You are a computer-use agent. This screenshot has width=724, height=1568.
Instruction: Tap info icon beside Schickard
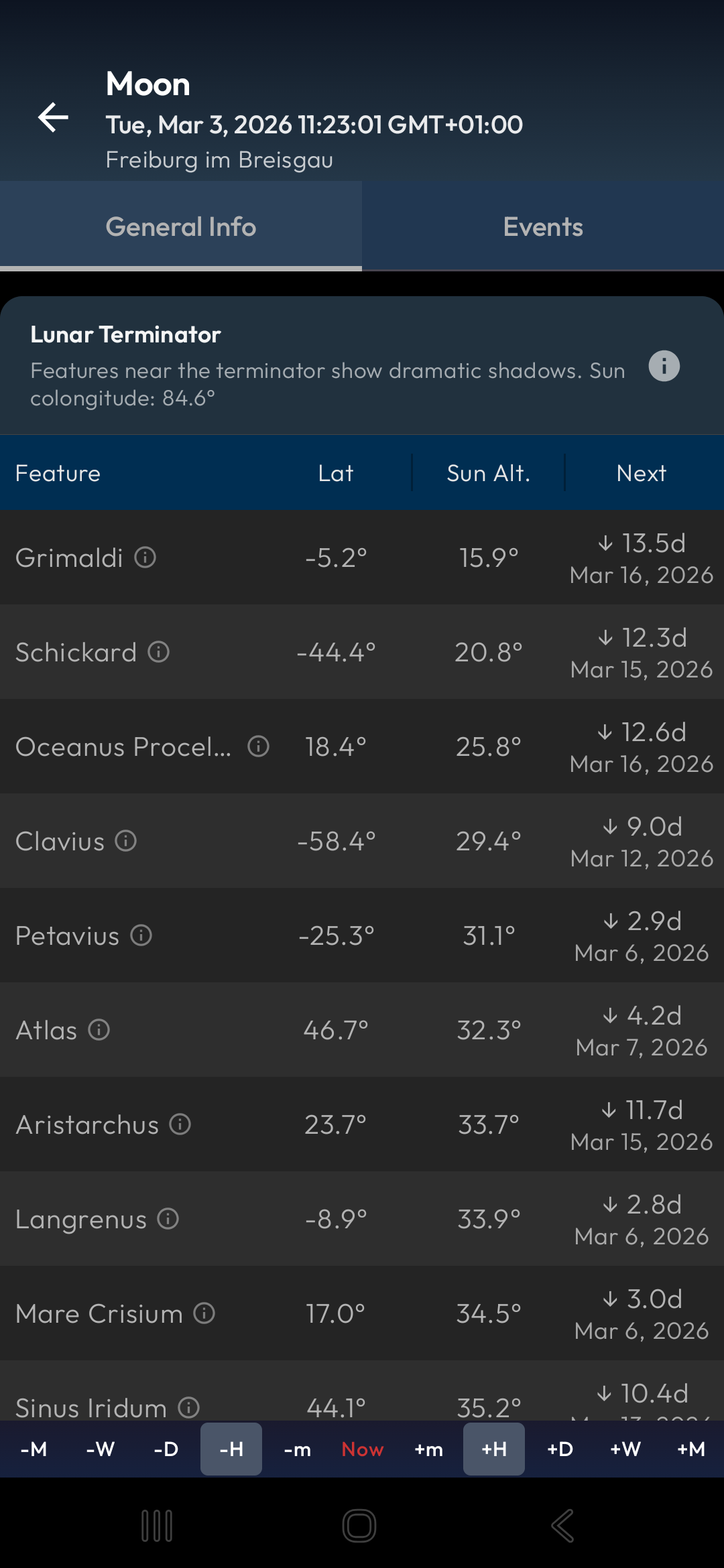159,651
